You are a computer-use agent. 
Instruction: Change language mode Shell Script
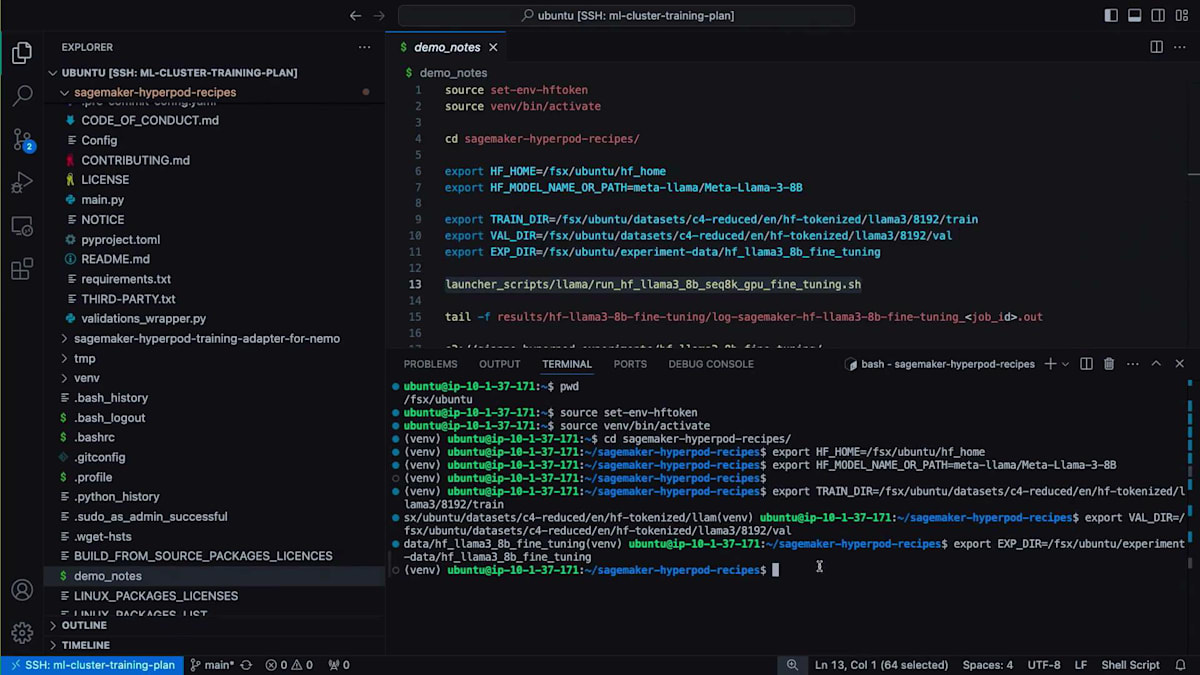click(x=1130, y=665)
